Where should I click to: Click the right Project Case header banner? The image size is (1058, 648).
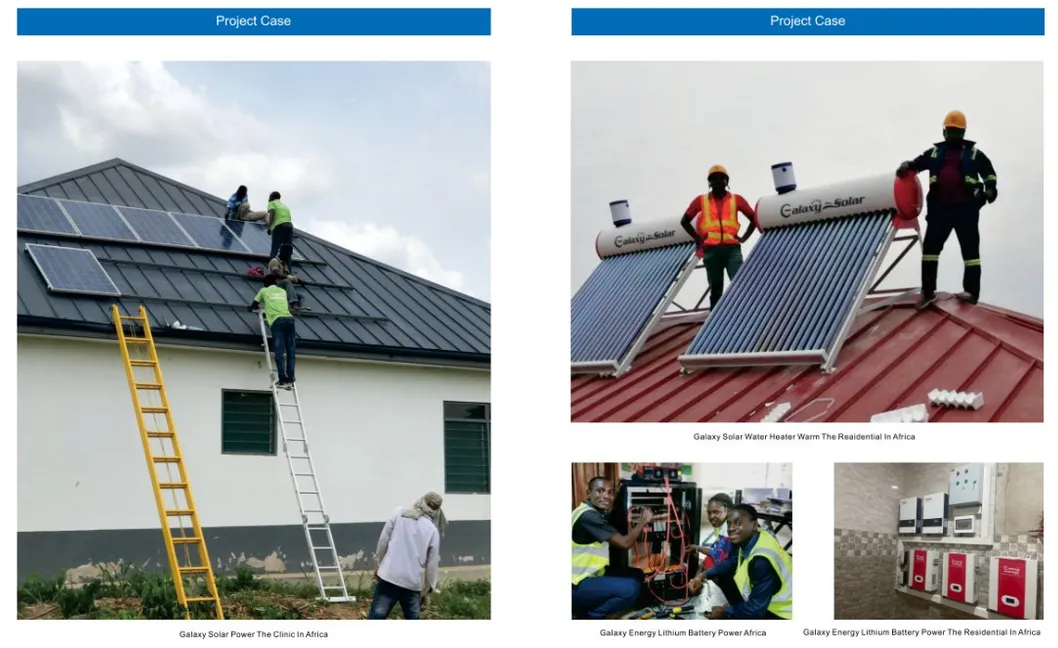coord(808,22)
